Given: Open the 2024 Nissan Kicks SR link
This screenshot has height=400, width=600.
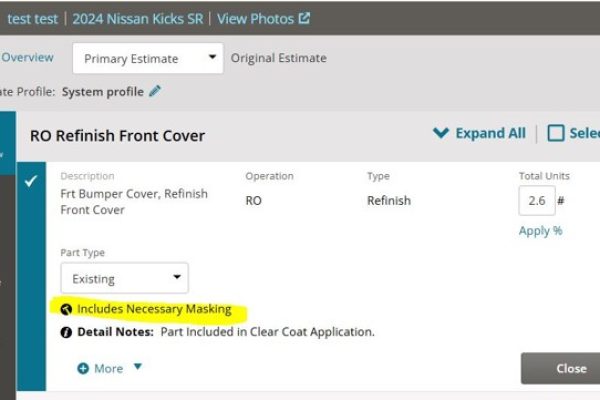Looking at the screenshot, I should pyautogui.click(x=138, y=19).
